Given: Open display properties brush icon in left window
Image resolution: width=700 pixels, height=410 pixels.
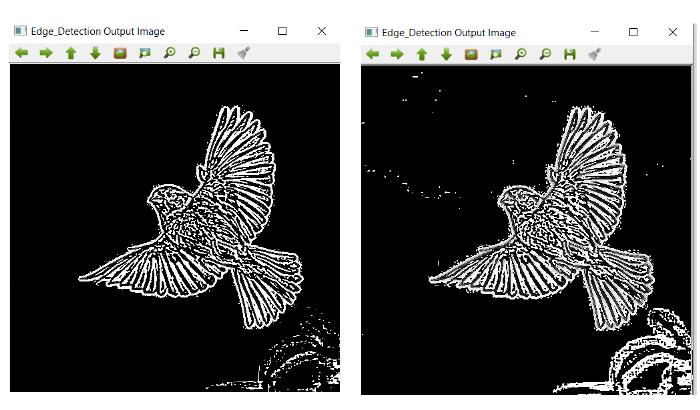Looking at the screenshot, I should 243,53.
